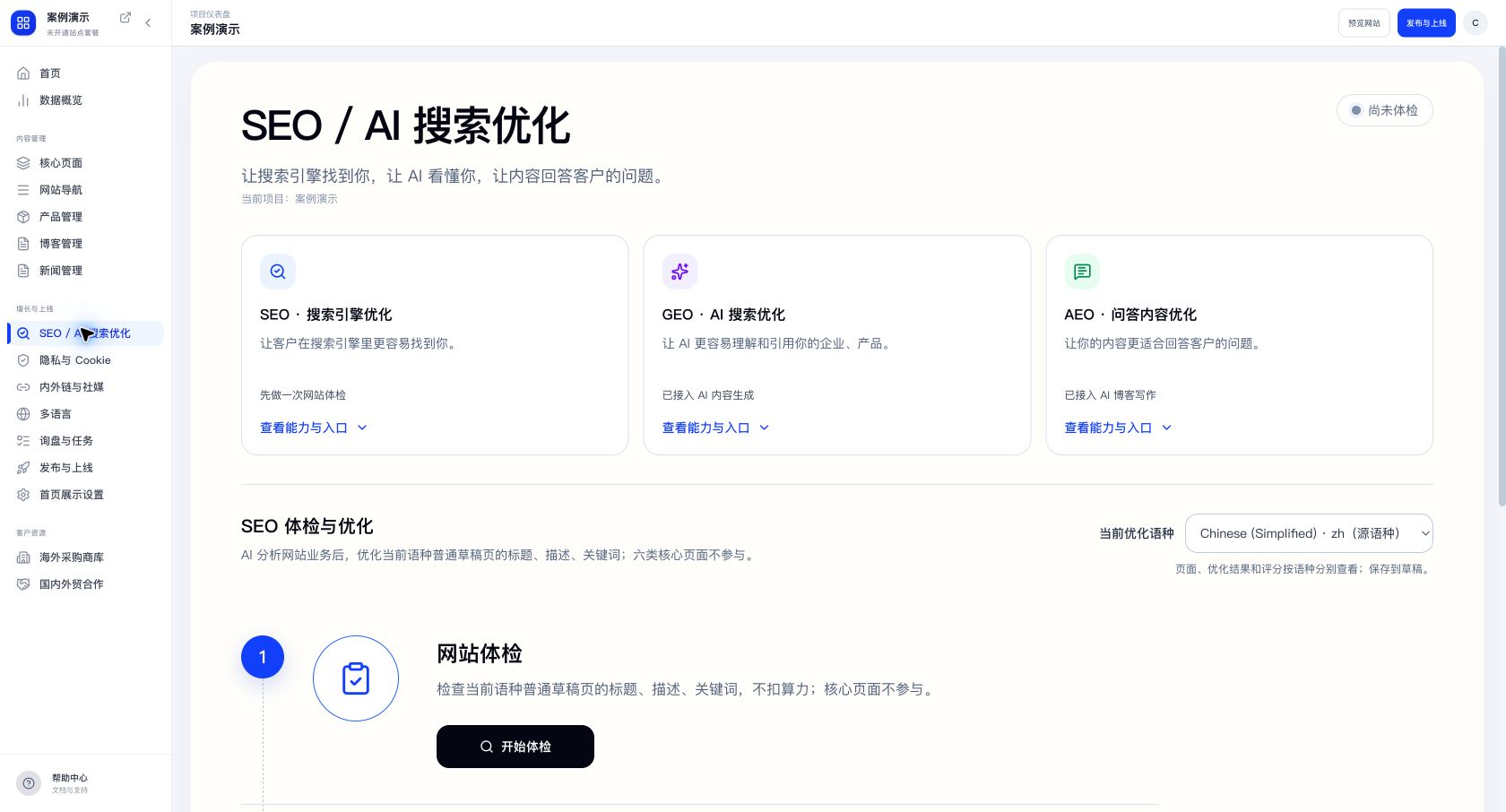Collapse sidebar with the left chevron
The image size is (1506, 812).
pyautogui.click(x=148, y=23)
